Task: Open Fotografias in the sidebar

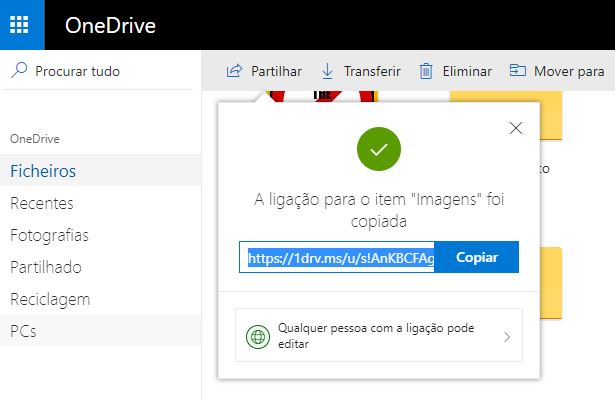Action: click(x=100, y=235)
